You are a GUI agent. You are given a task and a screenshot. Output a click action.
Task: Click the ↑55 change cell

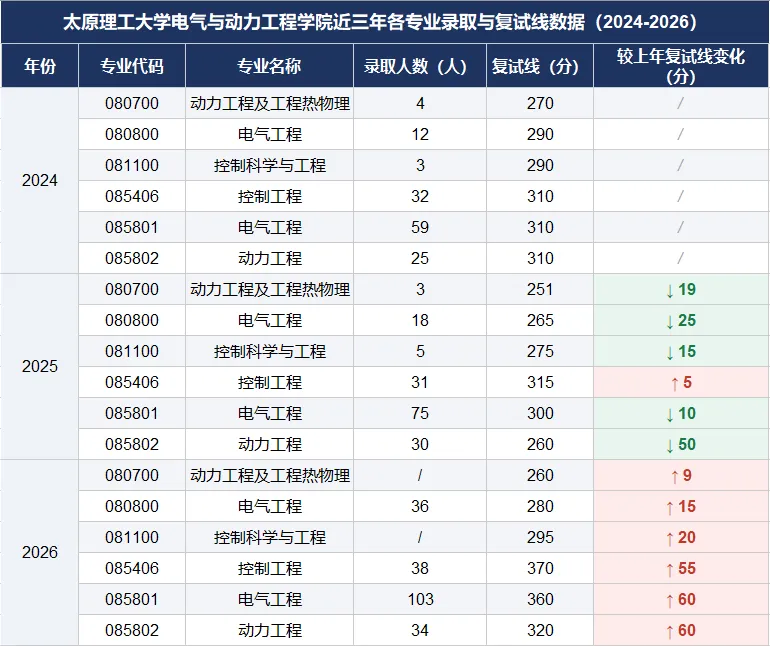click(x=681, y=568)
